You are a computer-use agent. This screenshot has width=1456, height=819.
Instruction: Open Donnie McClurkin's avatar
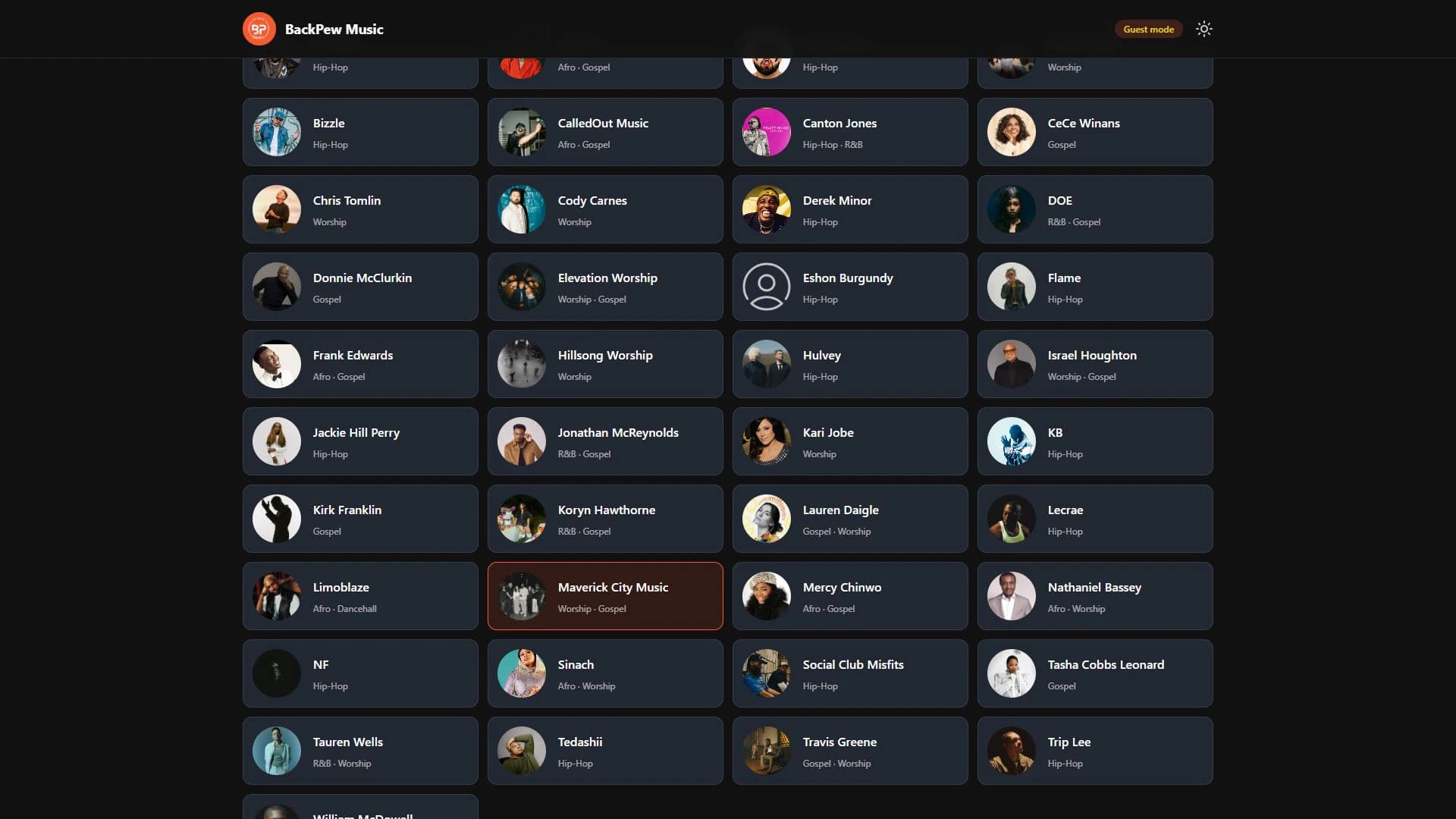tap(277, 287)
